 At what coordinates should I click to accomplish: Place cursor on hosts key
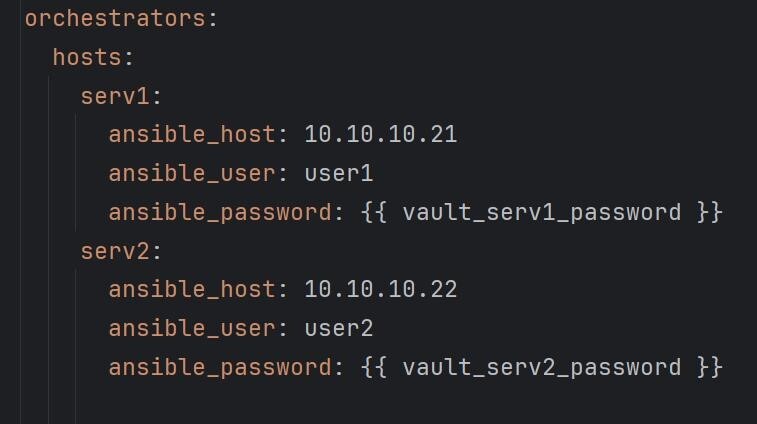pyautogui.click(x=87, y=57)
